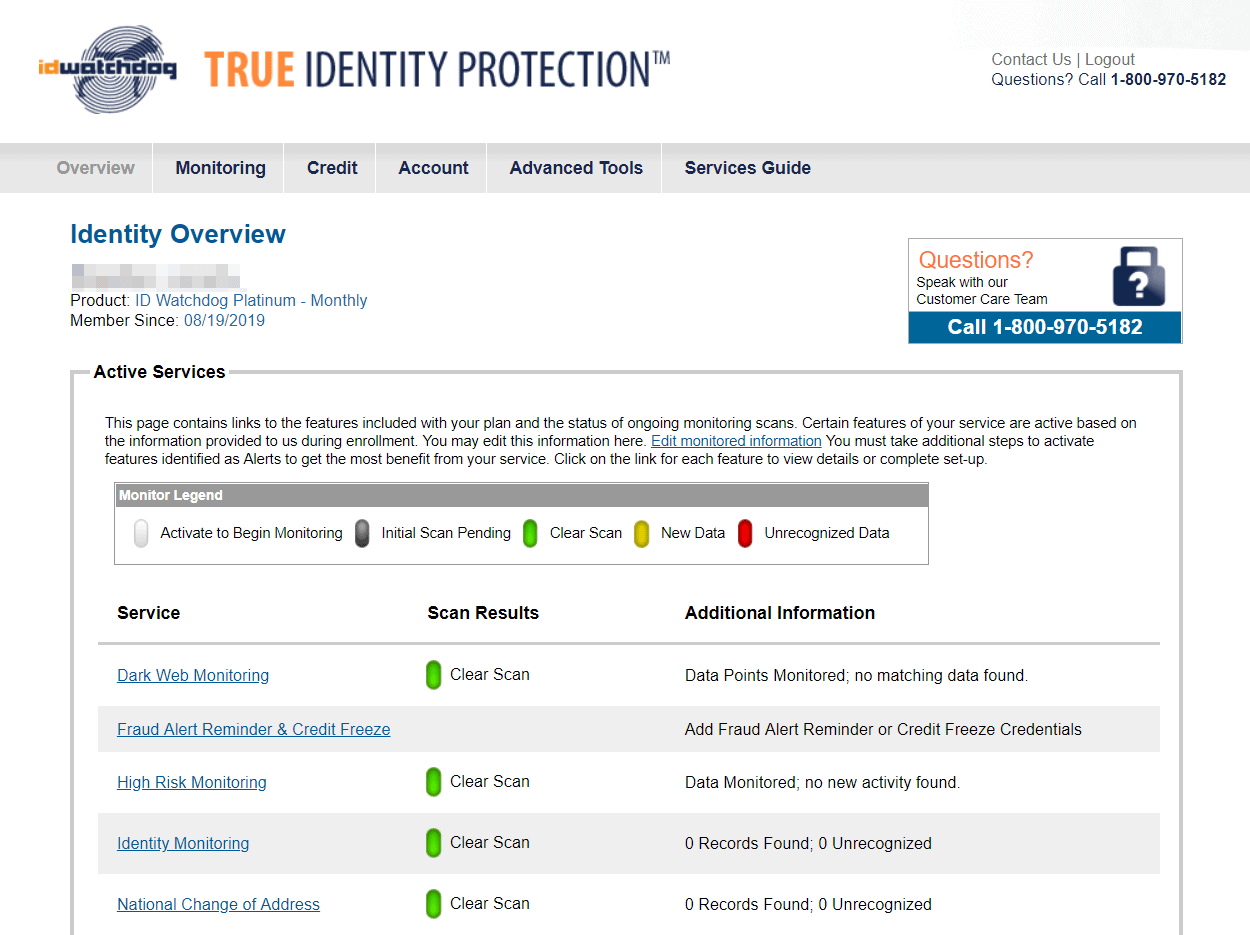Click the TRUE IDENTITY PROTECTION header title

pos(437,69)
